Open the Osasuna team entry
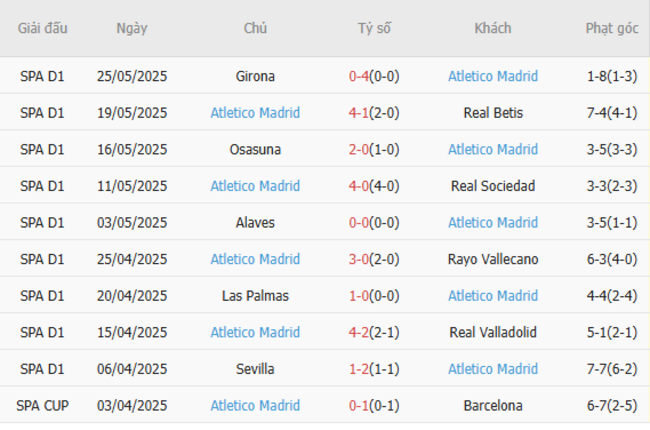This screenshot has width=650, height=430. tap(255, 149)
